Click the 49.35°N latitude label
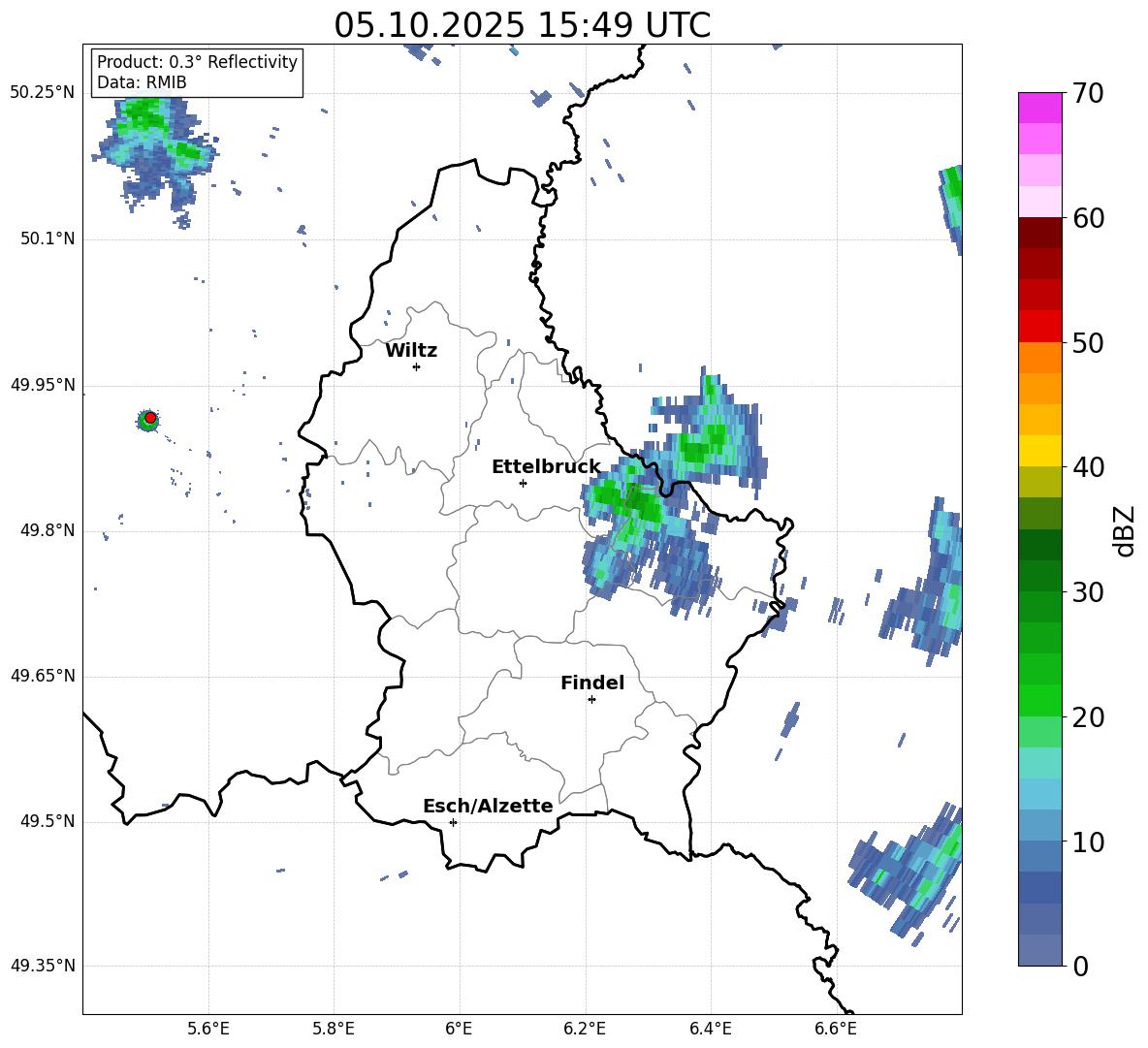The width and height of the screenshot is (1148, 1048). click(43, 966)
